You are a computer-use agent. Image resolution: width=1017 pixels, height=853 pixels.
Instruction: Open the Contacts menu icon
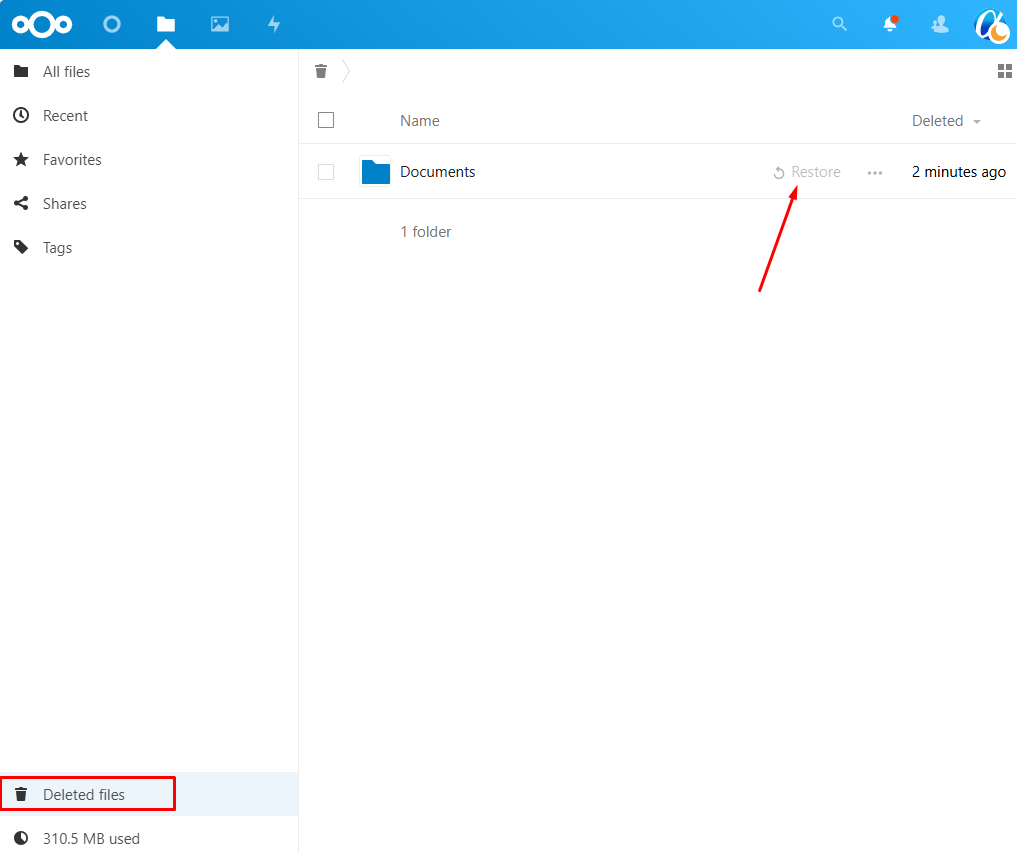[940, 24]
